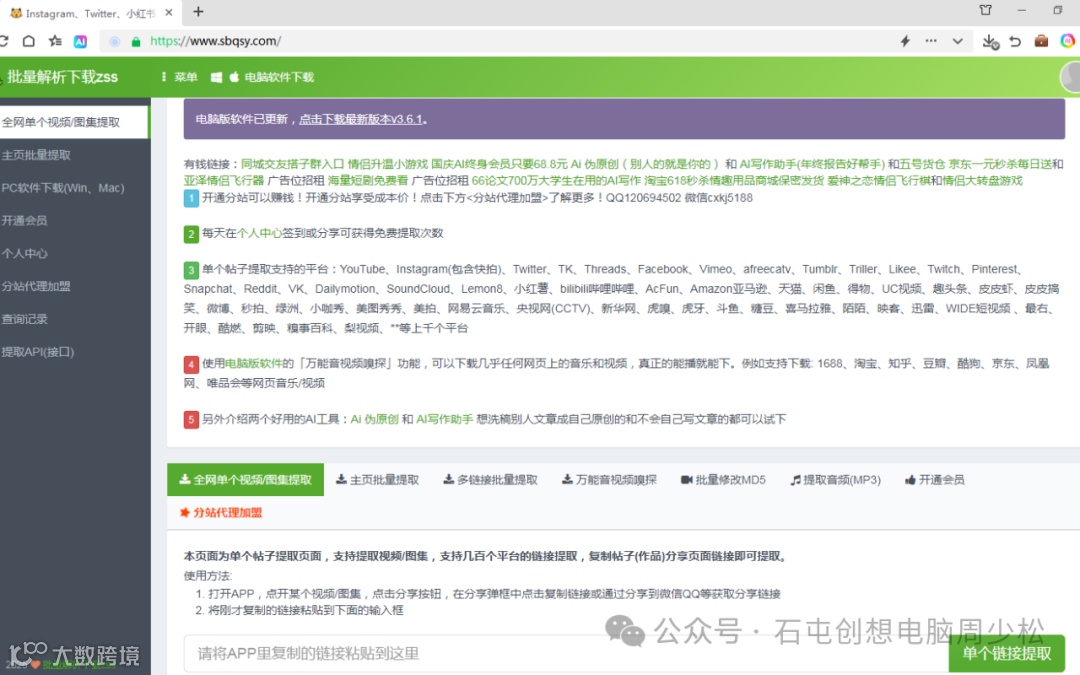Click the Apple logo download icon
Screen dimensions: 1080x675
point(234,77)
